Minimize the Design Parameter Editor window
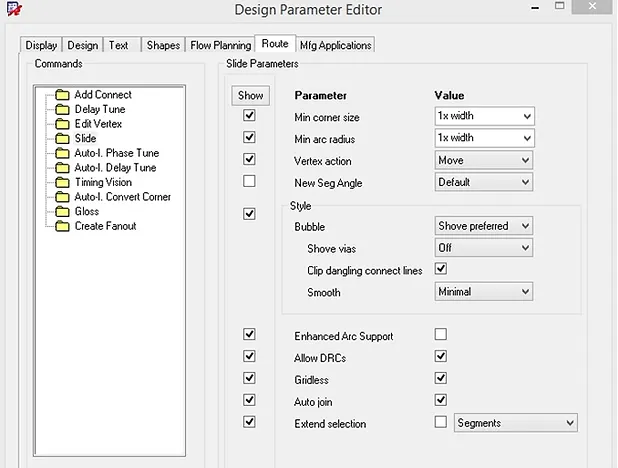Image resolution: width=618 pixels, height=468 pixels. click(x=535, y=7)
